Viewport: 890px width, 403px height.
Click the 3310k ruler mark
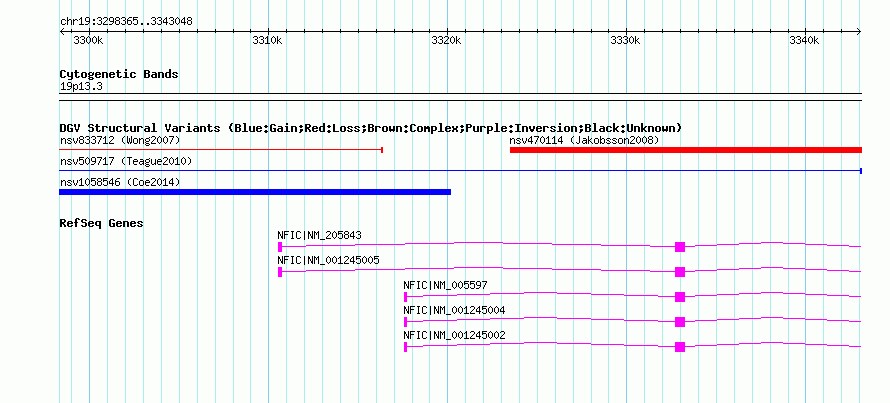click(x=267, y=40)
